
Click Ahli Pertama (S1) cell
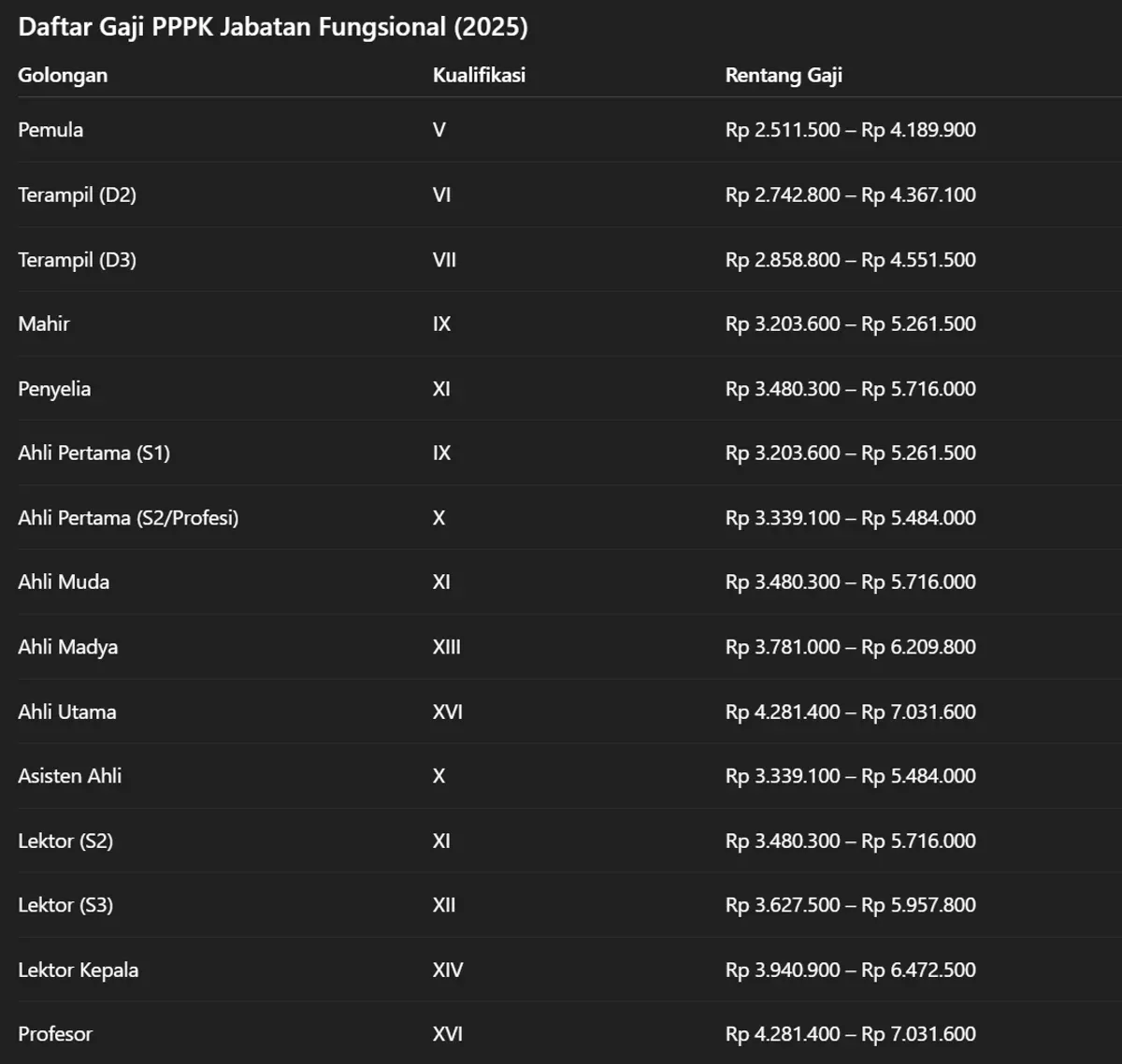pyautogui.click(x=93, y=453)
